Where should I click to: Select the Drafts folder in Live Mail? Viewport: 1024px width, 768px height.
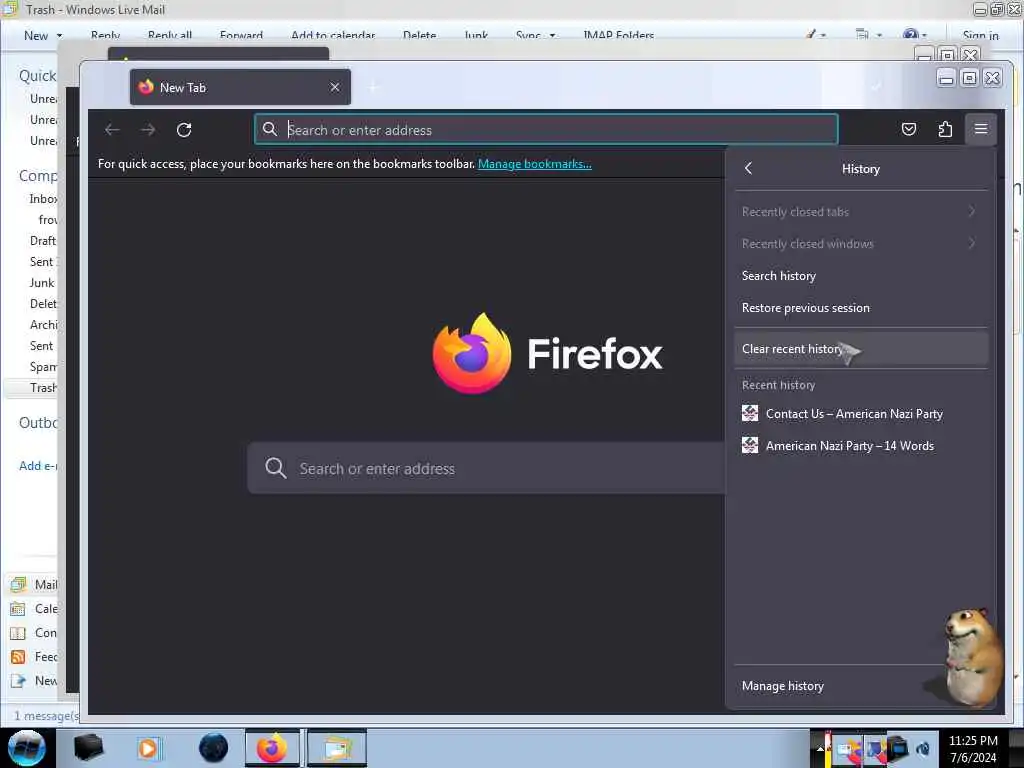(x=43, y=240)
